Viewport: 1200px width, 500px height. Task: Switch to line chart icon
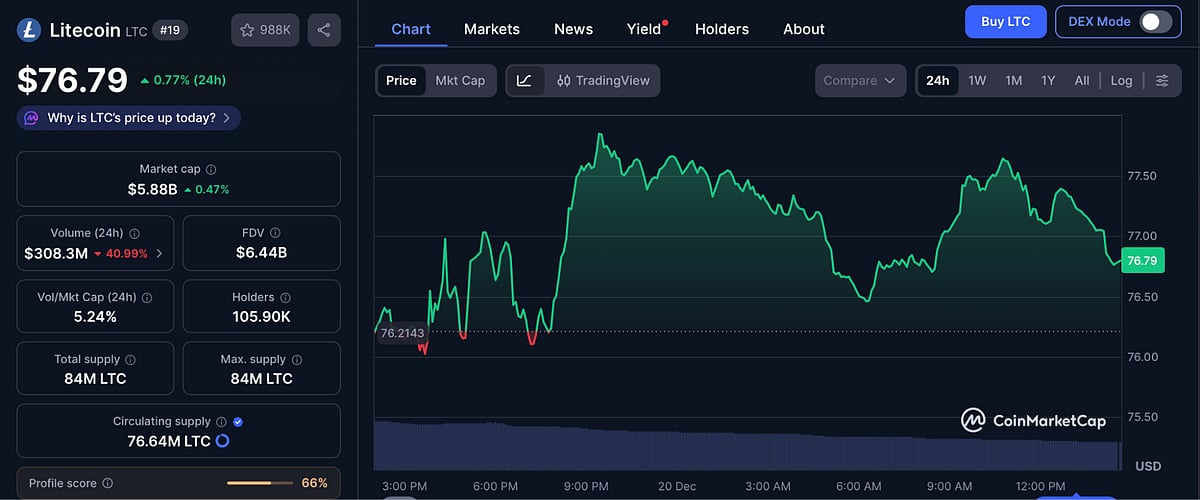pyautogui.click(x=525, y=80)
